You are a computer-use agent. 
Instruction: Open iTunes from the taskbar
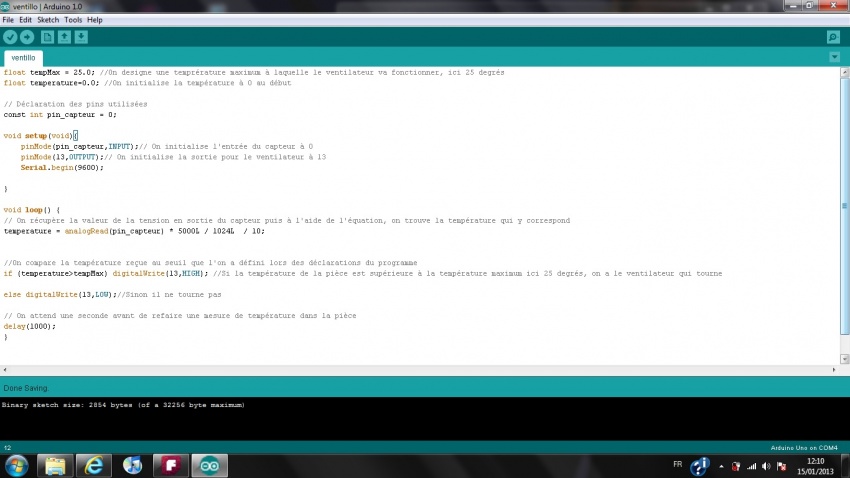point(132,466)
